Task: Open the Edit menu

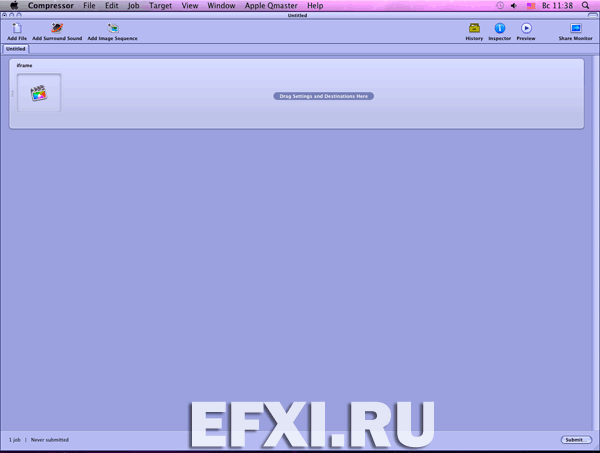Action: 112,6
